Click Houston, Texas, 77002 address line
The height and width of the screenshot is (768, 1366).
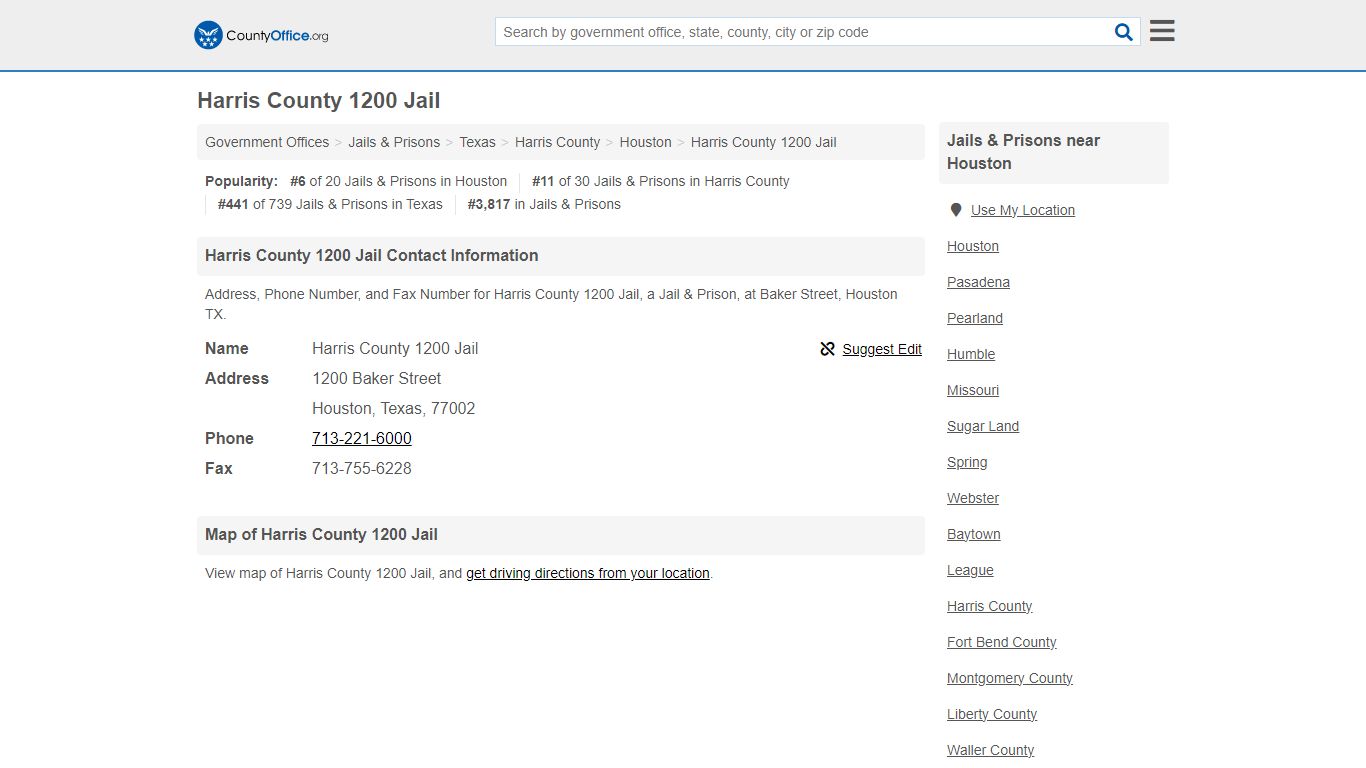(x=394, y=408)
